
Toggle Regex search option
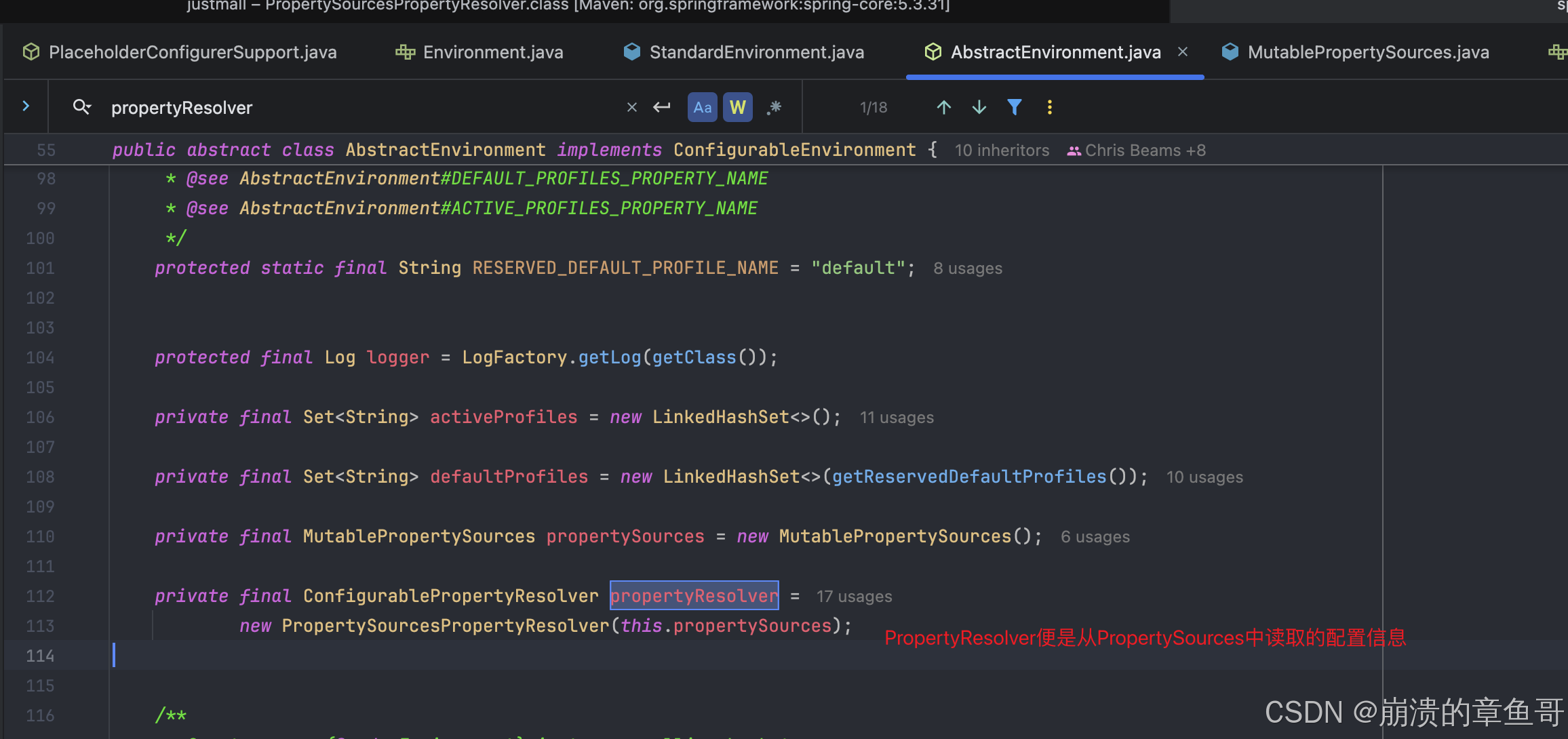[774, 107]
